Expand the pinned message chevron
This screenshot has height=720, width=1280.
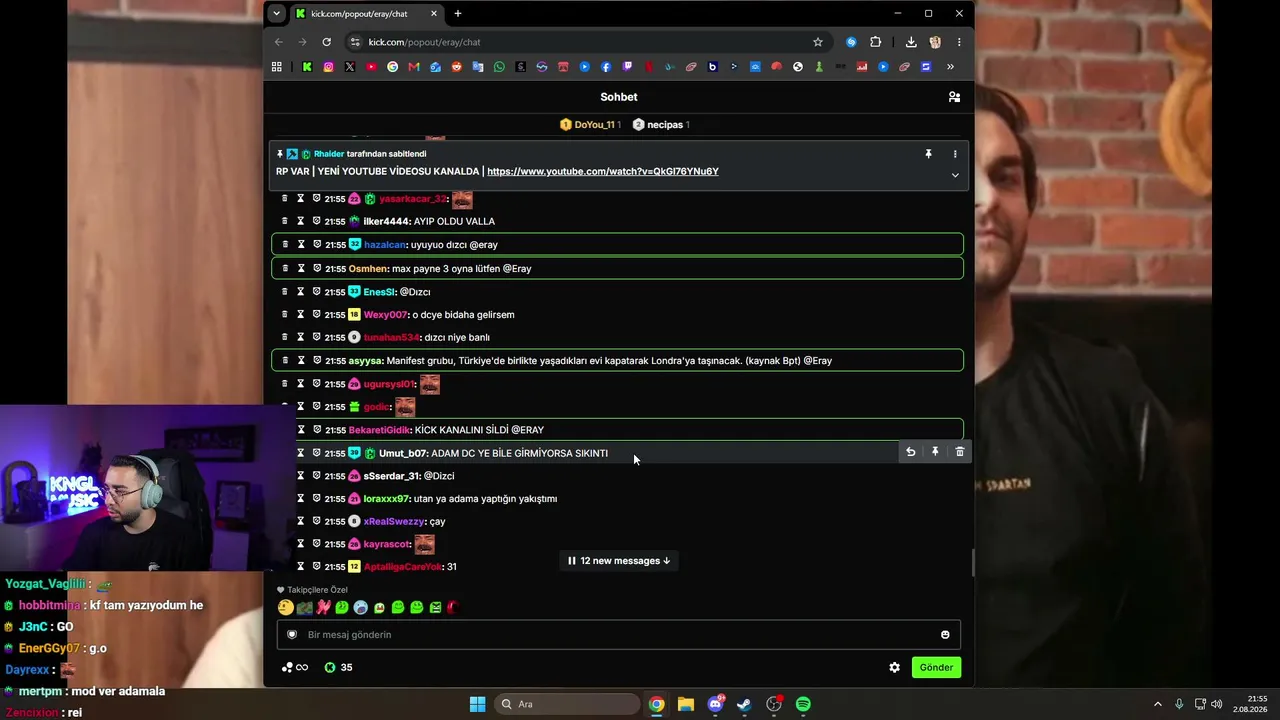coord(955,175)
